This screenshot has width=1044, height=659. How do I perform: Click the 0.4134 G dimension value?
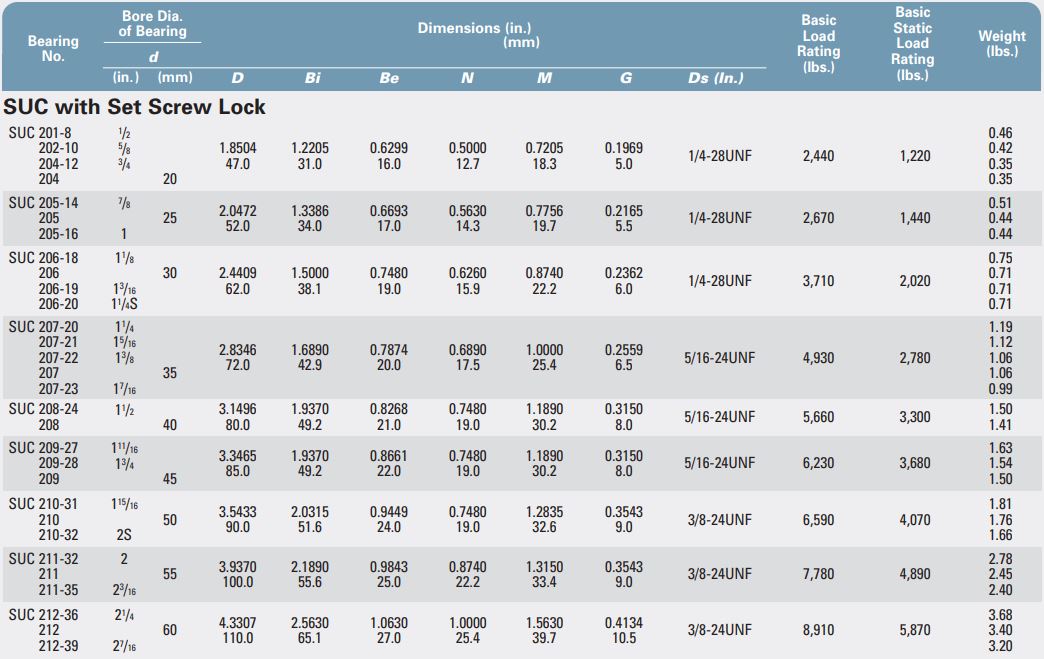[x=624, y=622]
